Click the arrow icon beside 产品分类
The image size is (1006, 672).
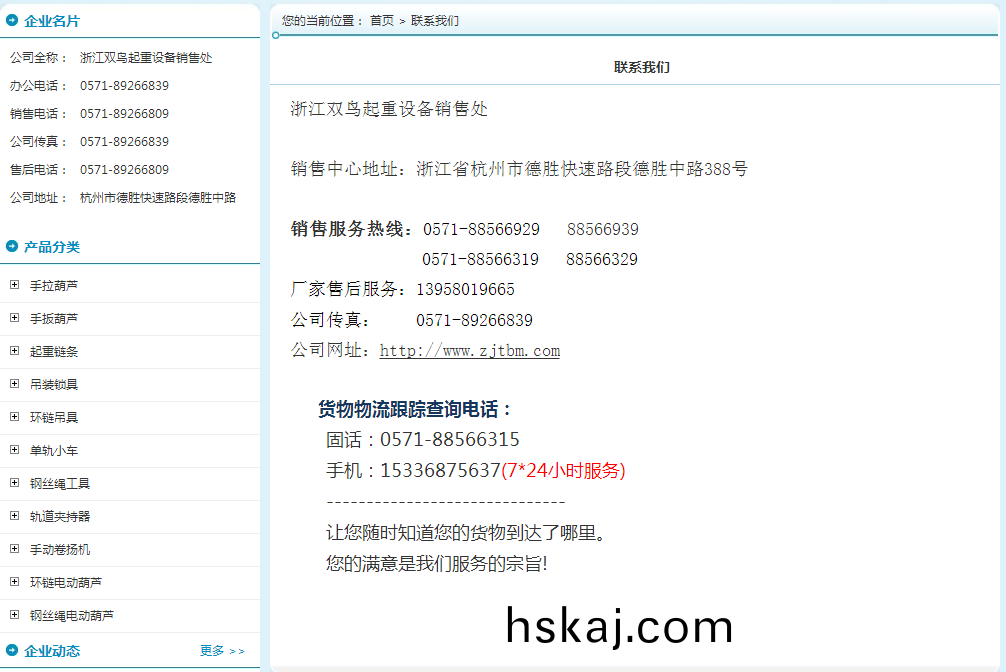pos(12,246)
